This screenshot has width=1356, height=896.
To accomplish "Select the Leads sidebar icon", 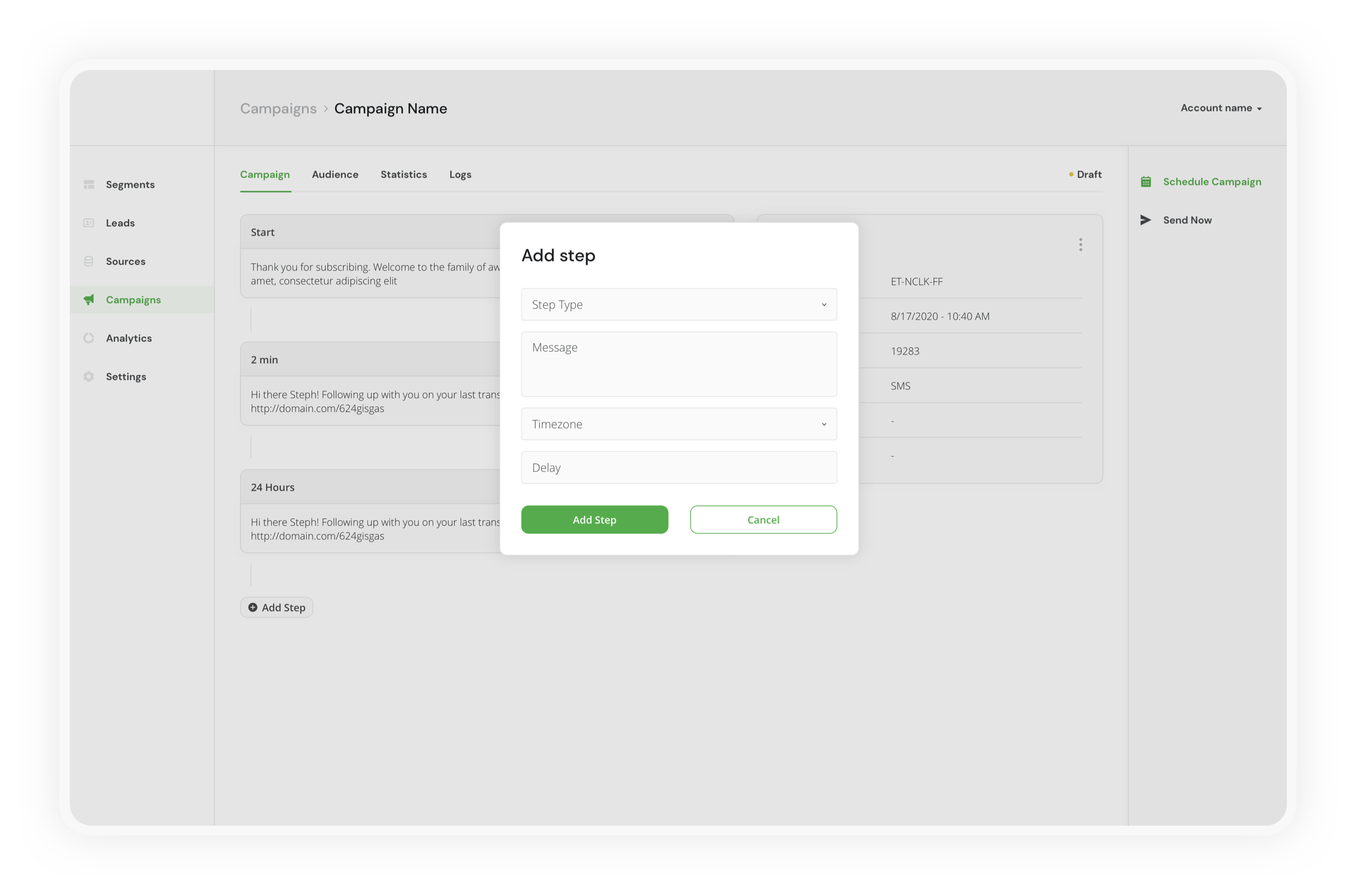I will pos(89,223).
